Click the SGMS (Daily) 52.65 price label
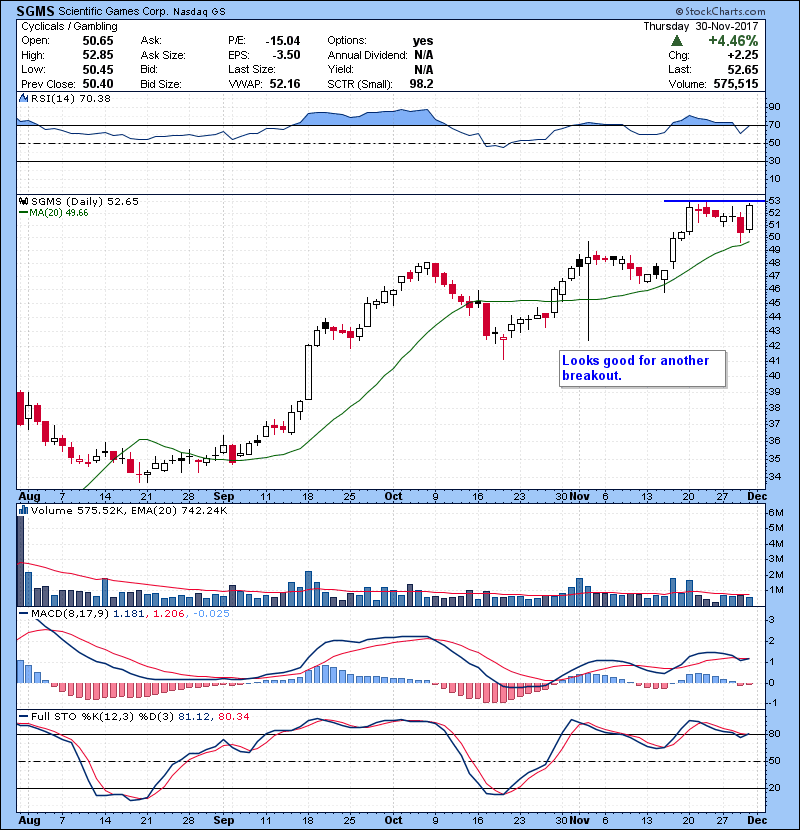Viewport: 800px width, 830px height. click(x=85, y=202)
